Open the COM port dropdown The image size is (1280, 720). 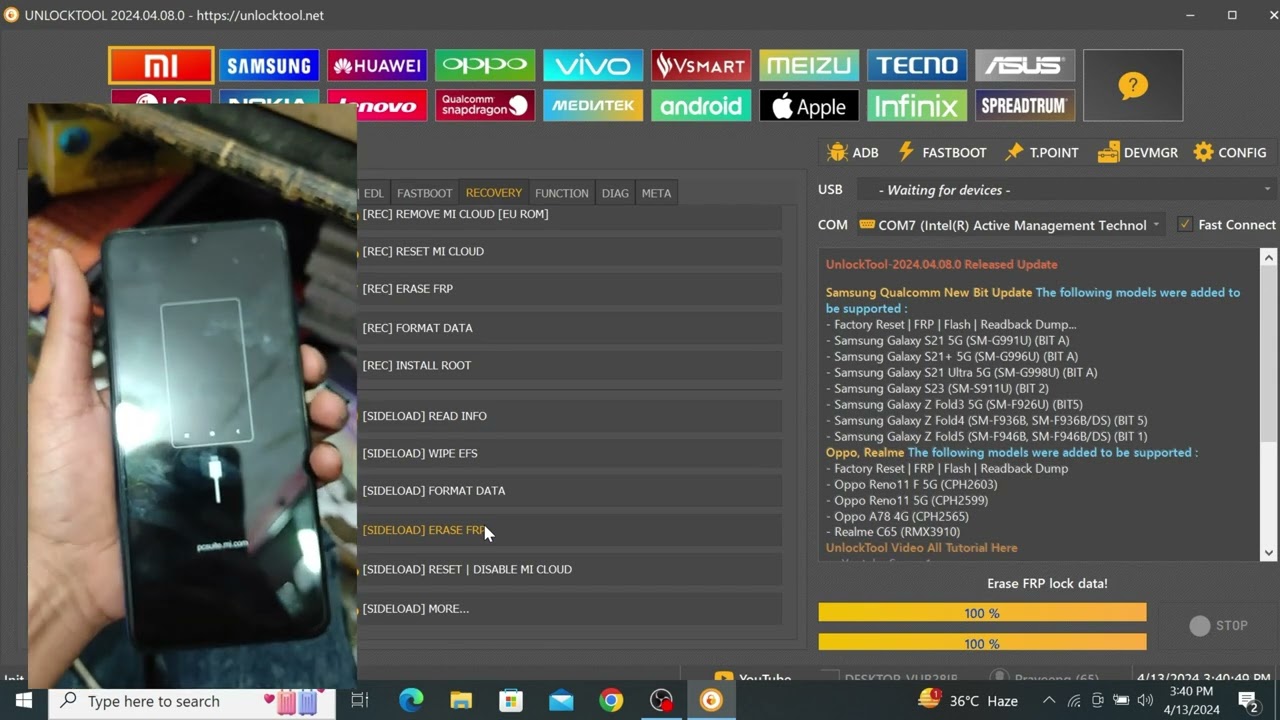pyautogui.click(x=1156, y=225)
